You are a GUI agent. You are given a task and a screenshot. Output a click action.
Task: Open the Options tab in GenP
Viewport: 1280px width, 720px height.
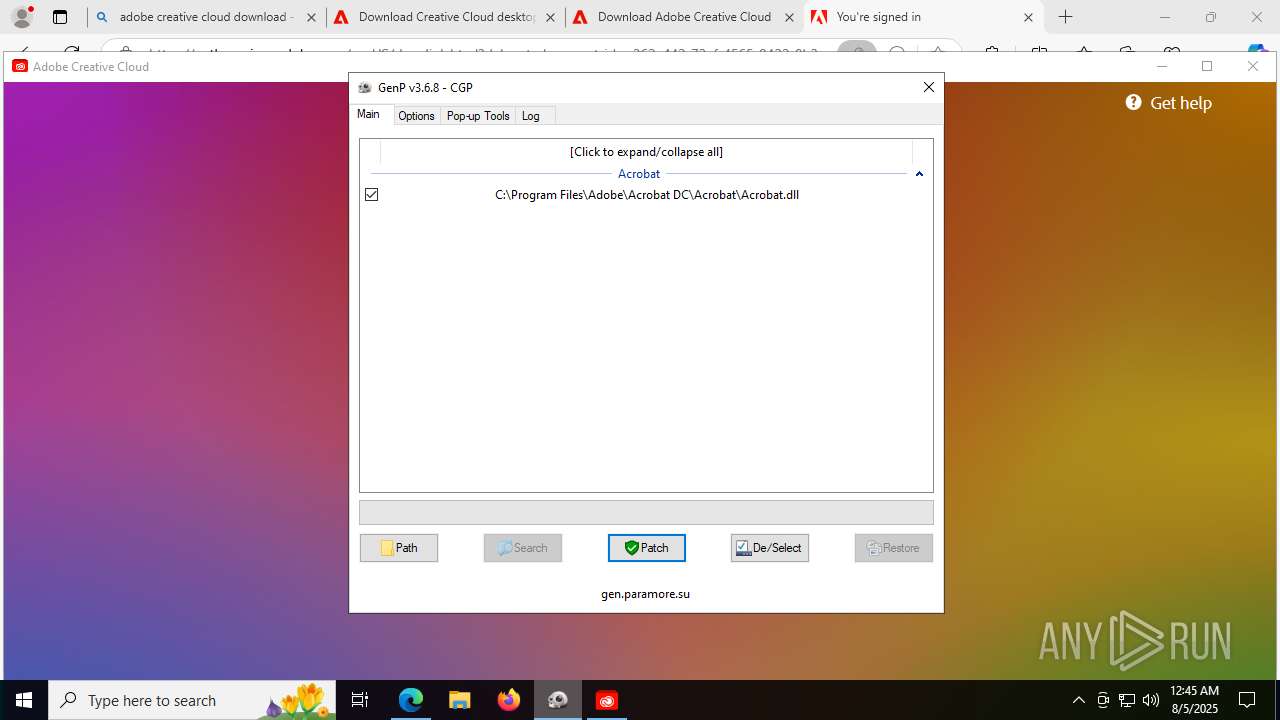point(416,116)
